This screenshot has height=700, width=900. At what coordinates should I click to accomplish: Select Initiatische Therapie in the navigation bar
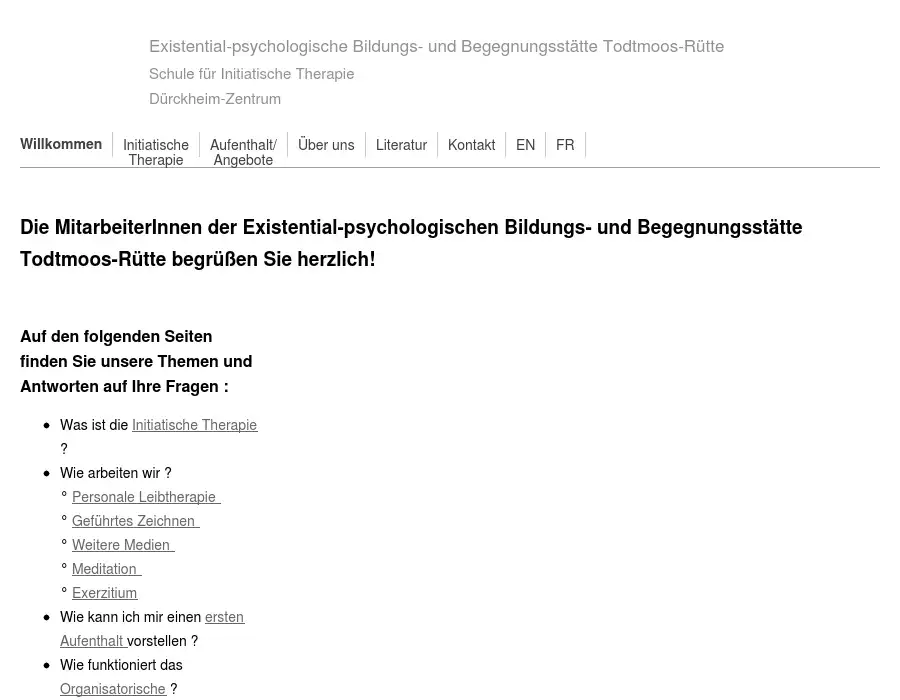tap(156, 152)
